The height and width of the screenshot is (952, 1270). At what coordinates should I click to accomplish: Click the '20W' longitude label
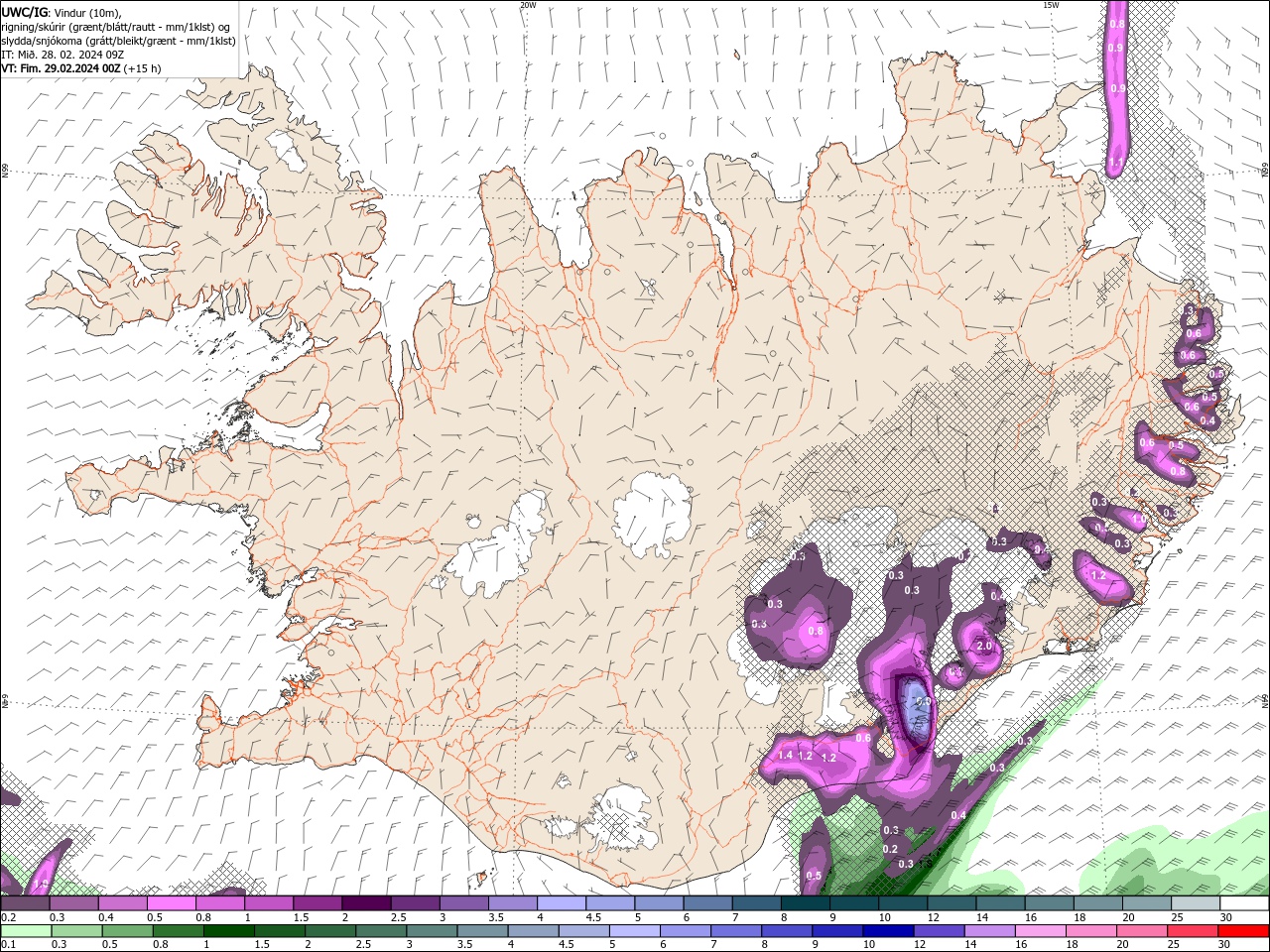528,5
